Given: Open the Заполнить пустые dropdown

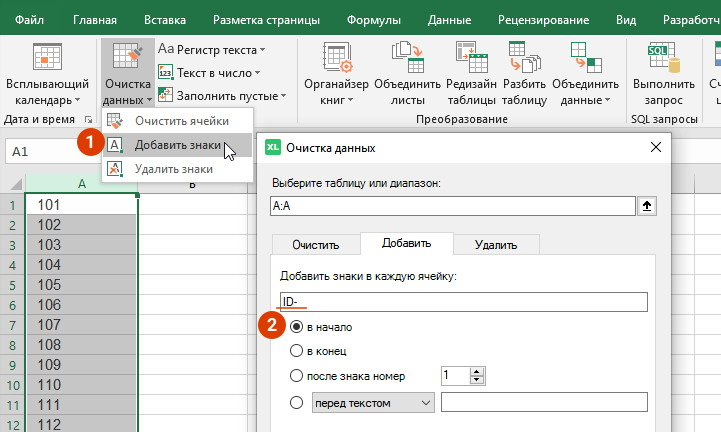Looking at the screenshot, I should pos(229,96).
